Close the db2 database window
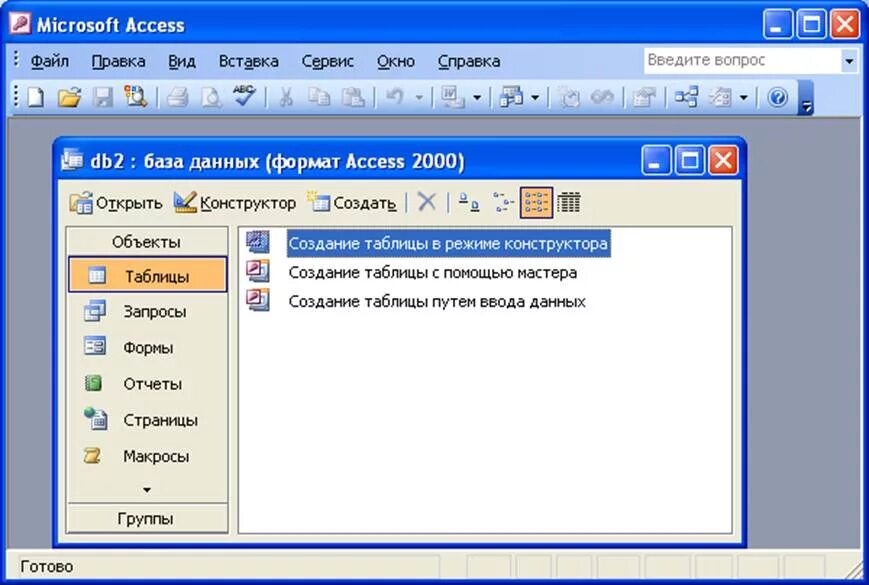The image size is (869, 585). [723, 161]
